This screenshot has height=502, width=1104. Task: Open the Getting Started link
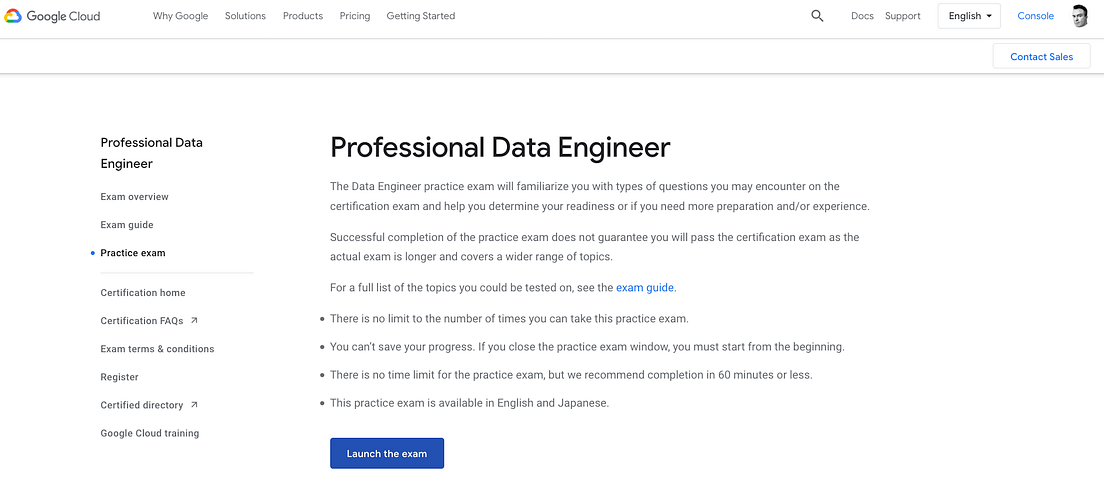click(420, 16)
